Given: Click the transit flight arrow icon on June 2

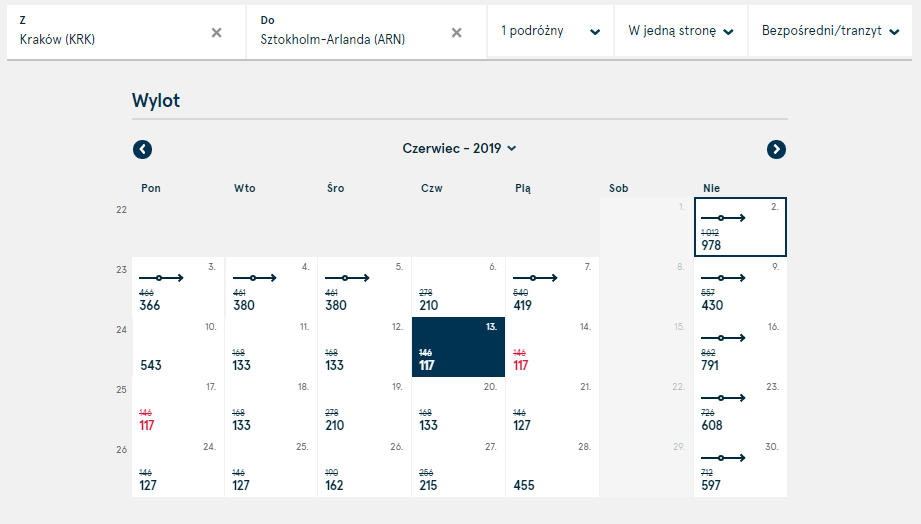Looking at the screenshot, I should (x=723, y=218).
